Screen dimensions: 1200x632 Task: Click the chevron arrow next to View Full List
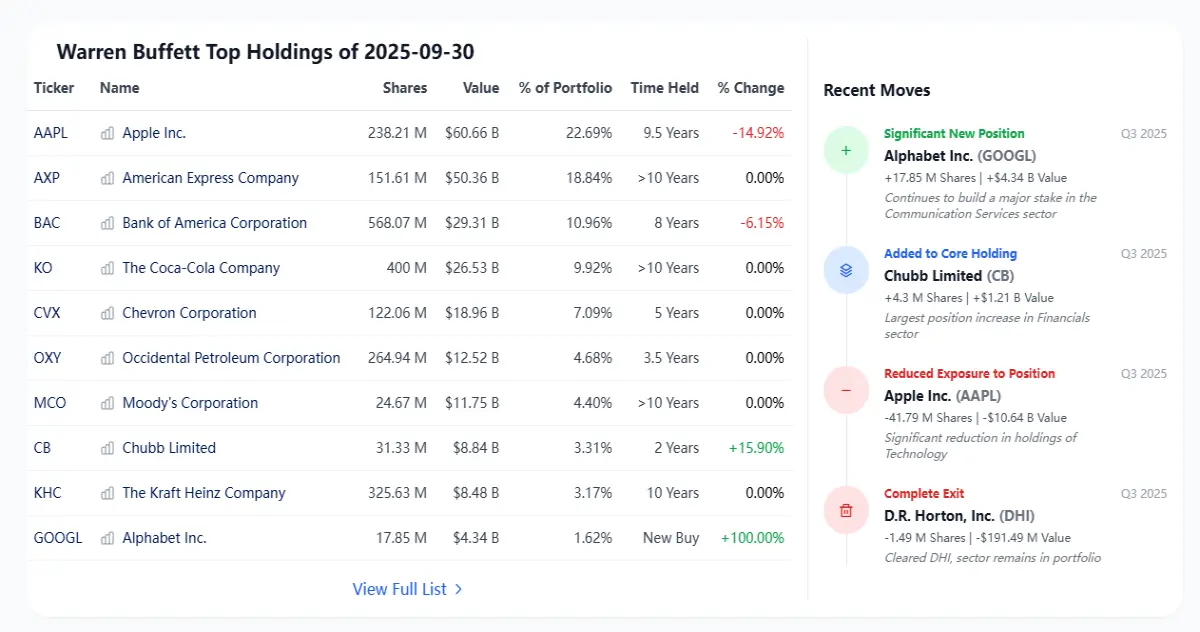458,590
